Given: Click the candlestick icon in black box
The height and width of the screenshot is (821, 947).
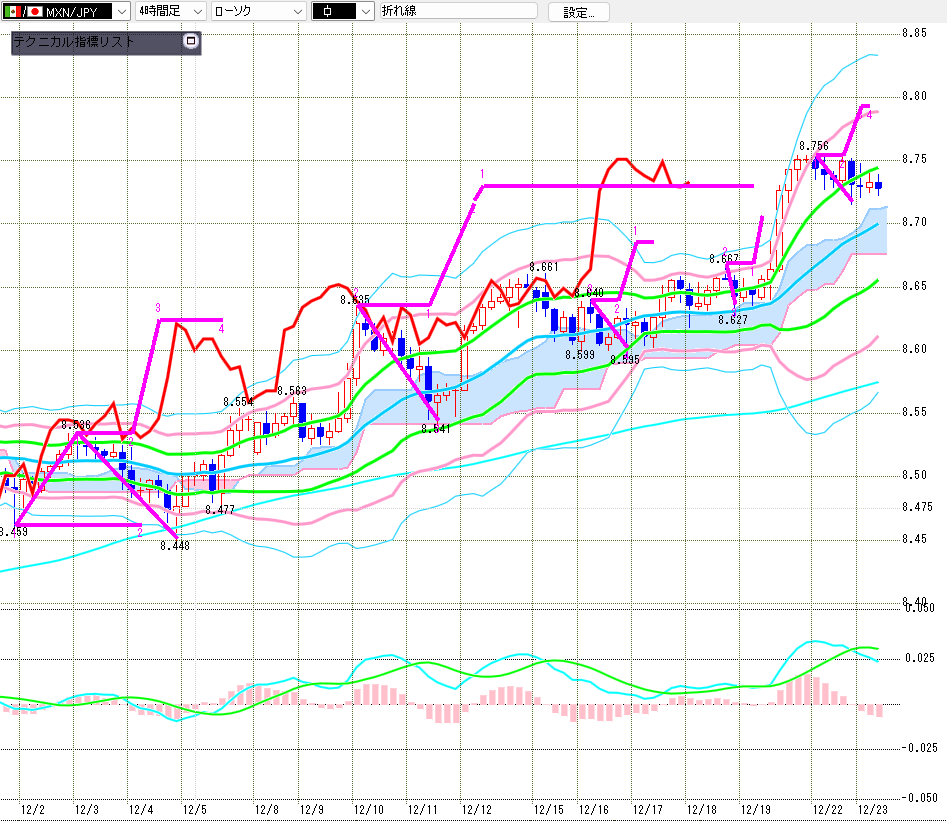Looking at the screenshot, I should point(330,11).
